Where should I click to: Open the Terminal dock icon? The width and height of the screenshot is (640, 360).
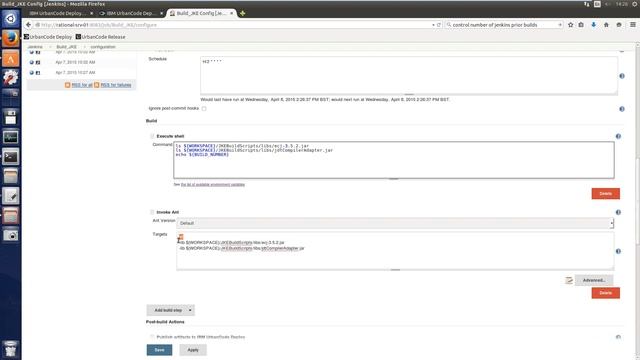pyautogui.click(x=11, y=156)
